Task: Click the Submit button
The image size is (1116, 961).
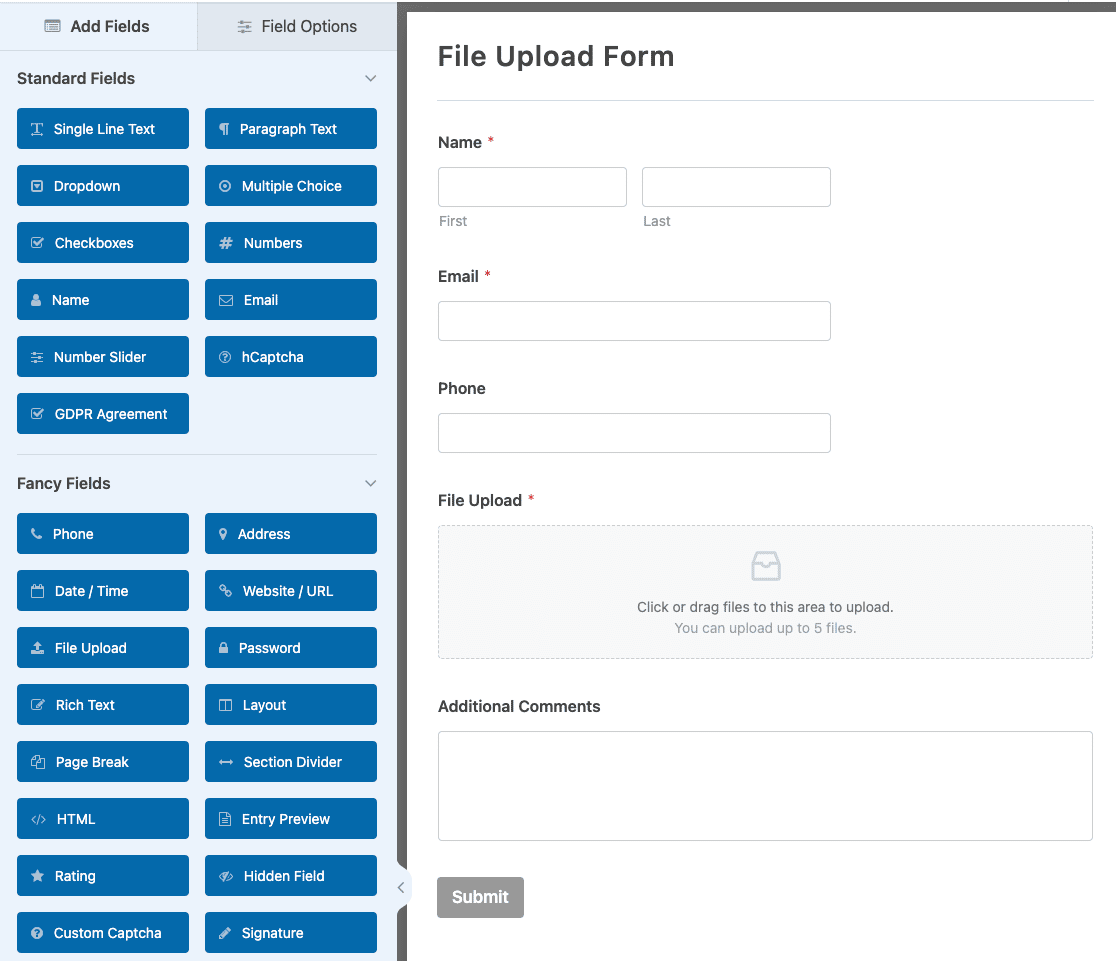Action: click(x=480, y=897)
